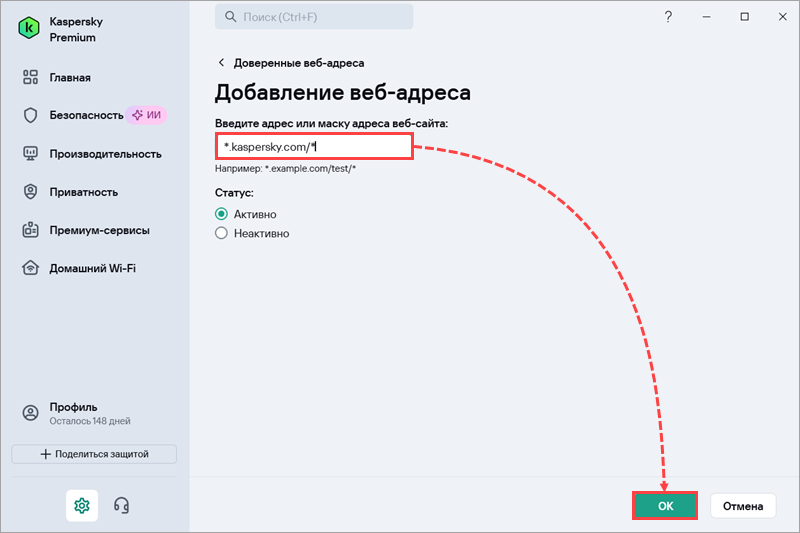Image resolution: width=800 pixels, height=533 pixels.
Task: Click the Поделиться защитой button
Action: point(94,454)
